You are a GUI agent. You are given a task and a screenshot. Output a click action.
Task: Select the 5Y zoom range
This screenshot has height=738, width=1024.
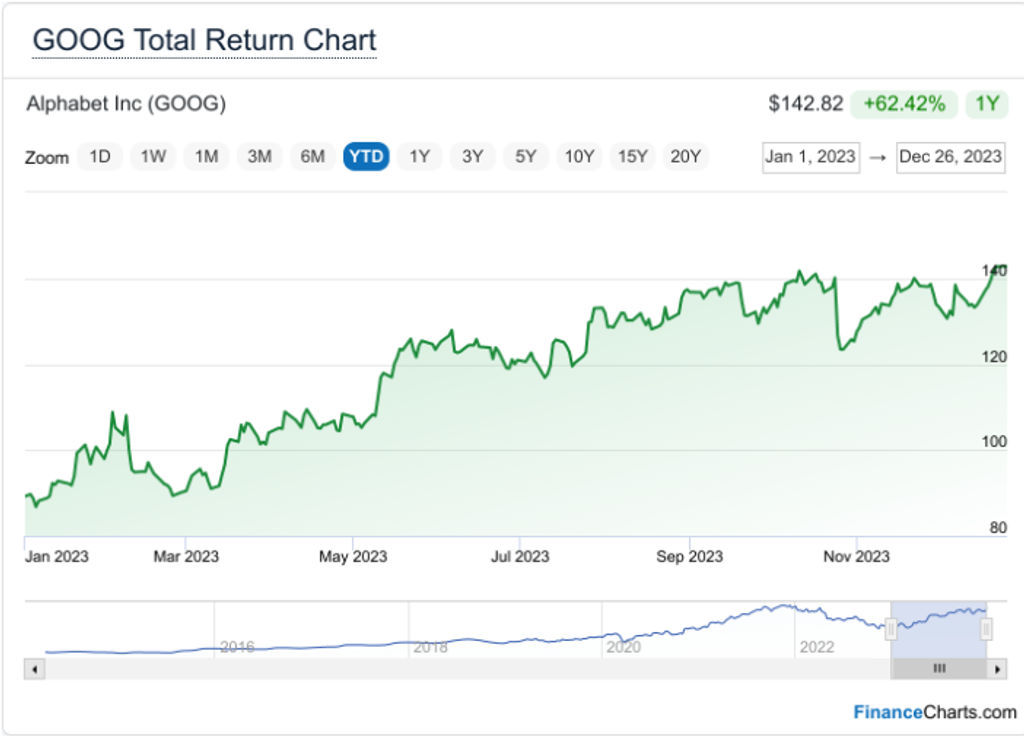(x=526, y=157)
